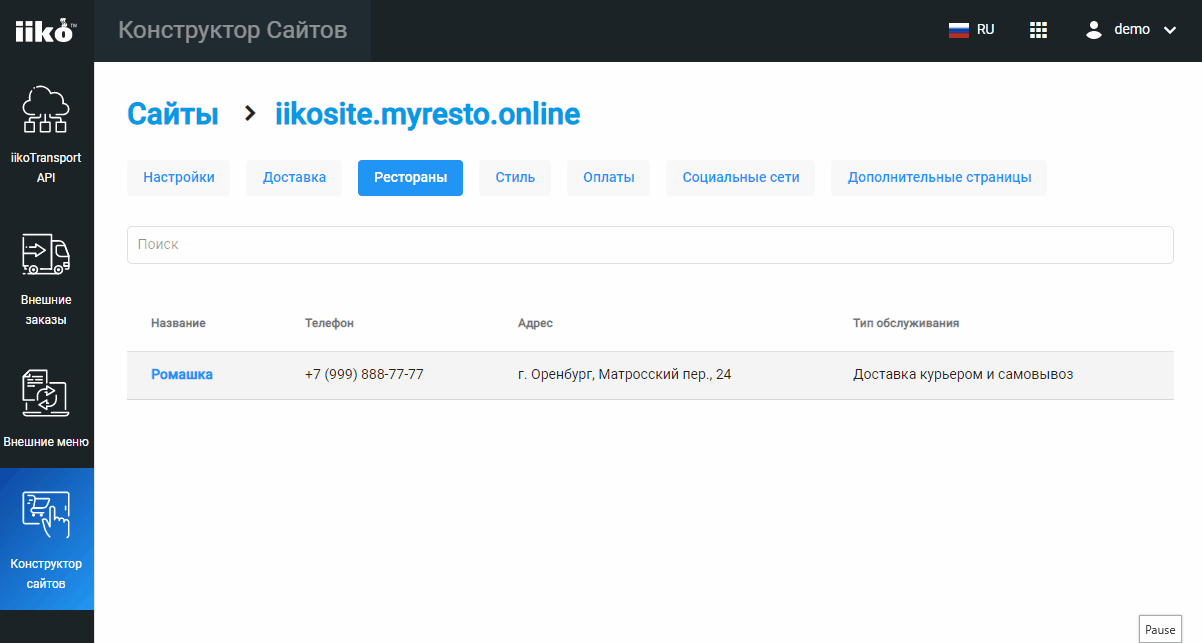The height and width of the screenshot is (643, 1202).
Task: Open the Стиль tab
Action: pos(515,178)
